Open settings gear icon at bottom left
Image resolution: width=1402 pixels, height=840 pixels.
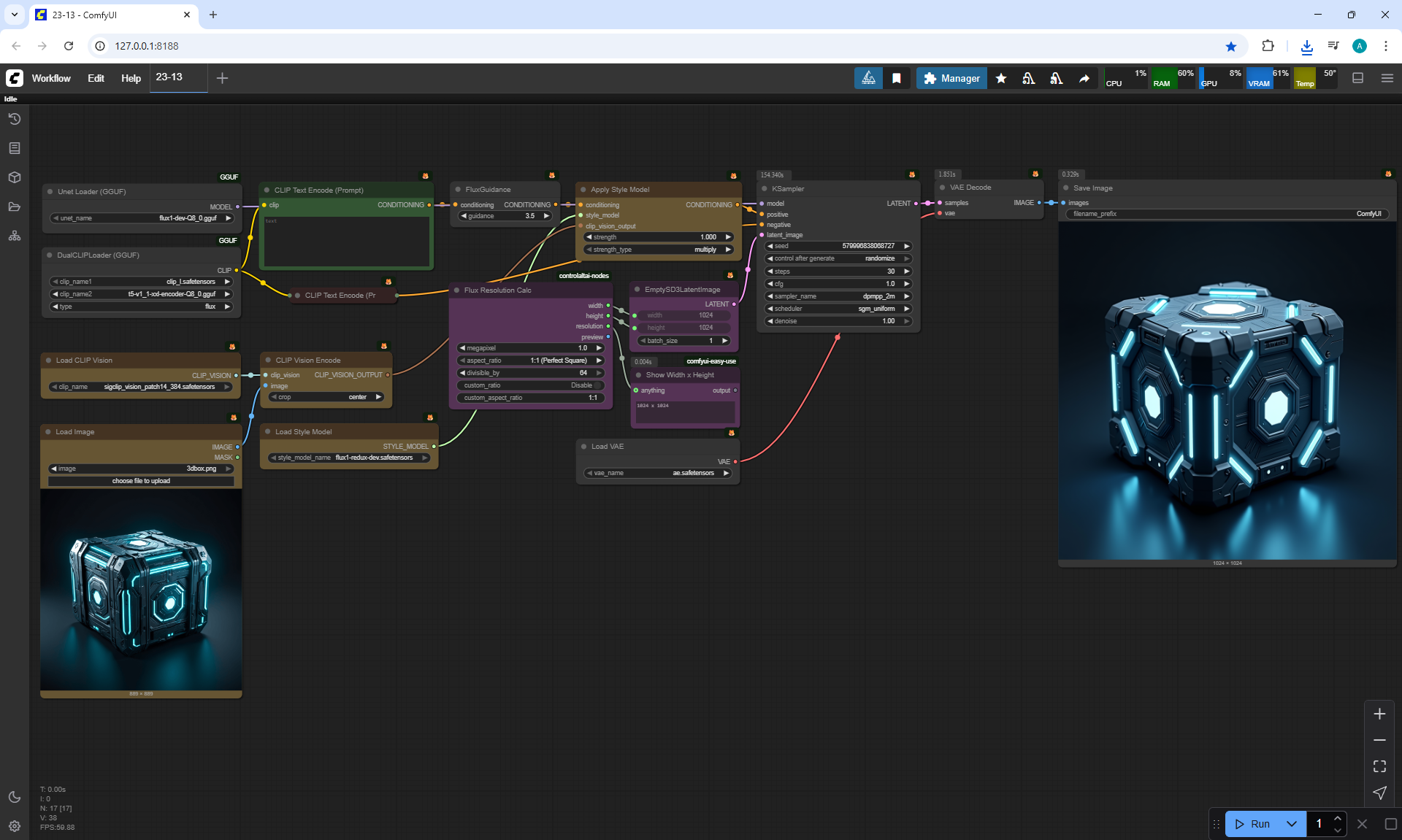(15, 826)
